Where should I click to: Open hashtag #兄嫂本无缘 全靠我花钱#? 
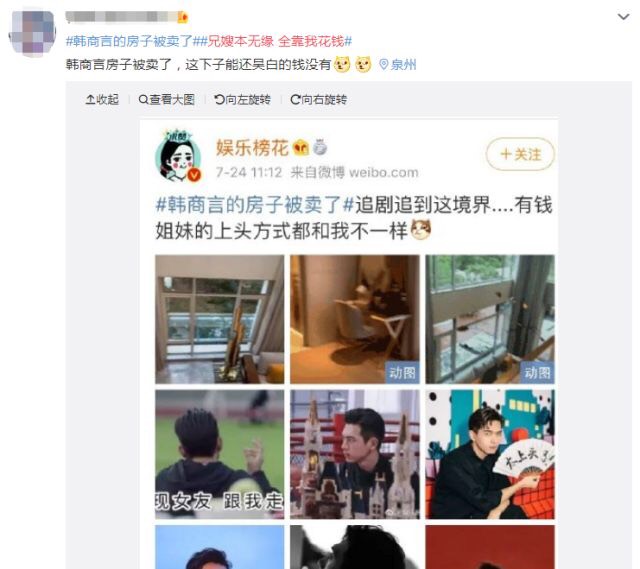(x=276, y=41)
